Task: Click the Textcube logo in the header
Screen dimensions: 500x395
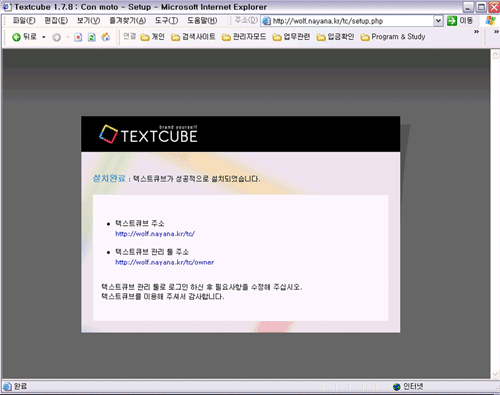Action: [x=148, y=134]
